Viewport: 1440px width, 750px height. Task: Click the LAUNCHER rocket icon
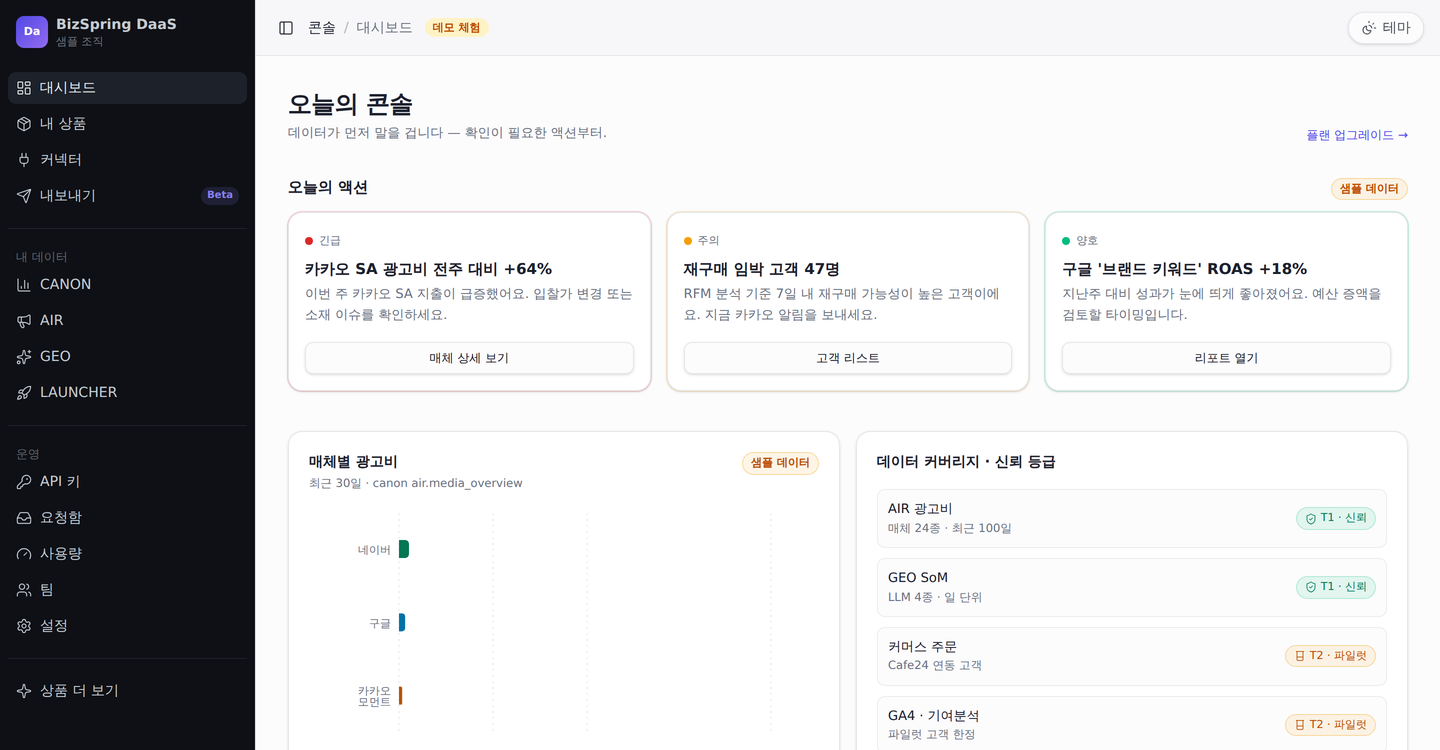click(24, 393)
